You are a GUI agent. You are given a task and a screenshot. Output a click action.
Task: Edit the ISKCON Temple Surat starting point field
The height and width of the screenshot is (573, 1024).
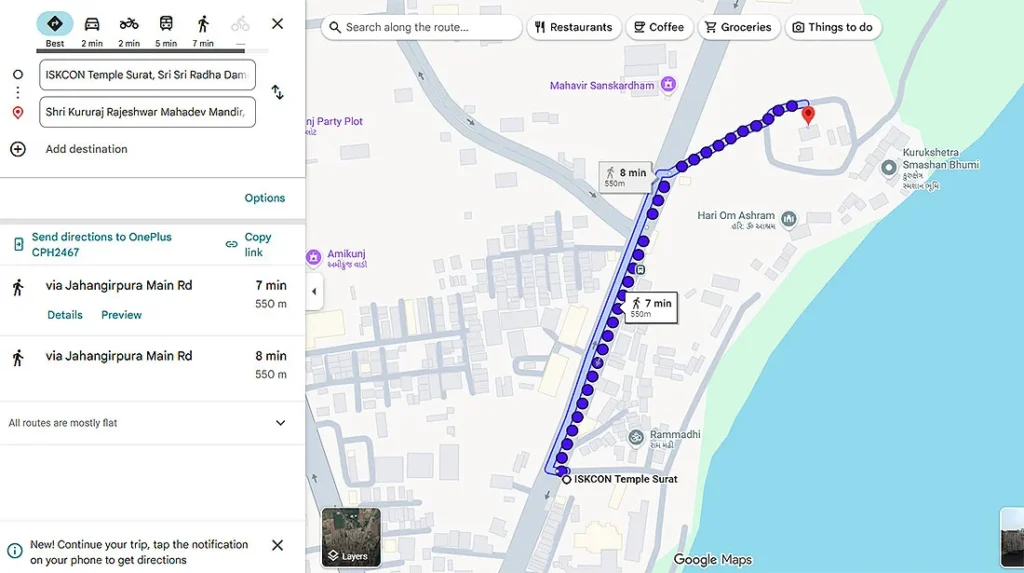[147, 74]
